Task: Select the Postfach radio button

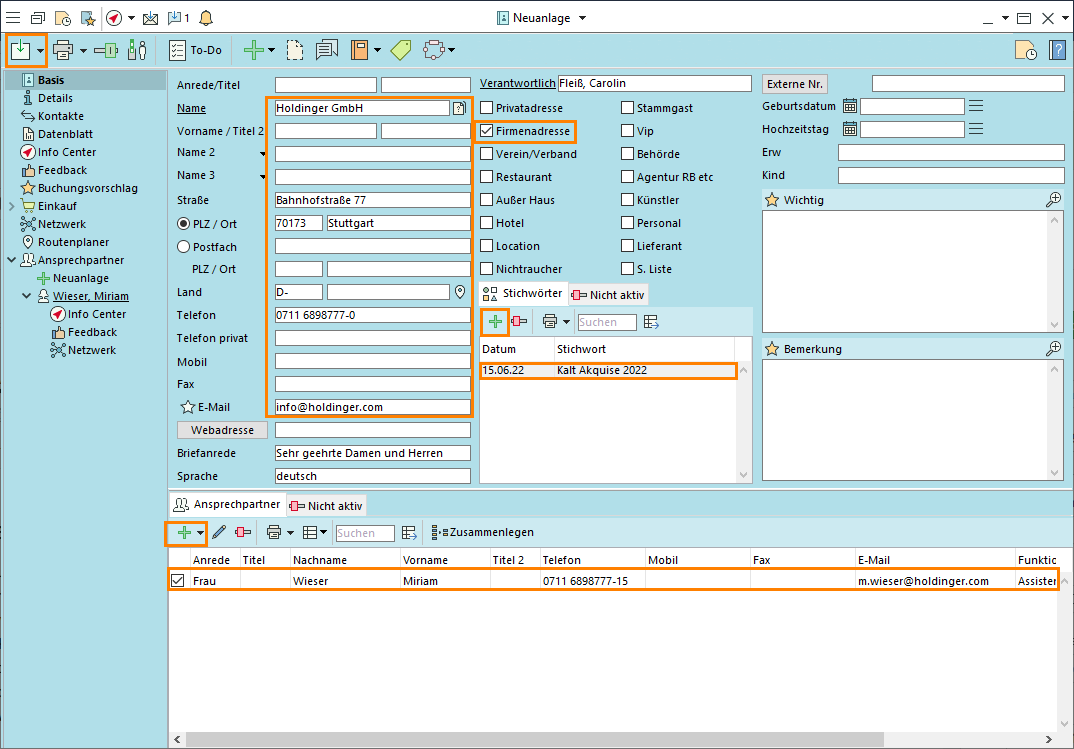Action: (183, 246)
